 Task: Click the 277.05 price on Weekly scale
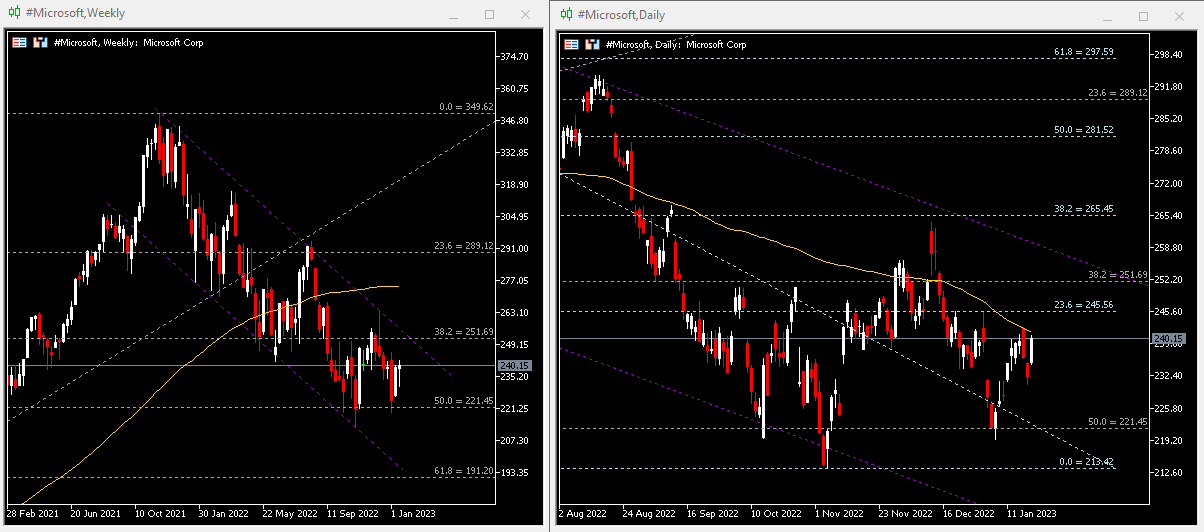click(x=514, y=281)
